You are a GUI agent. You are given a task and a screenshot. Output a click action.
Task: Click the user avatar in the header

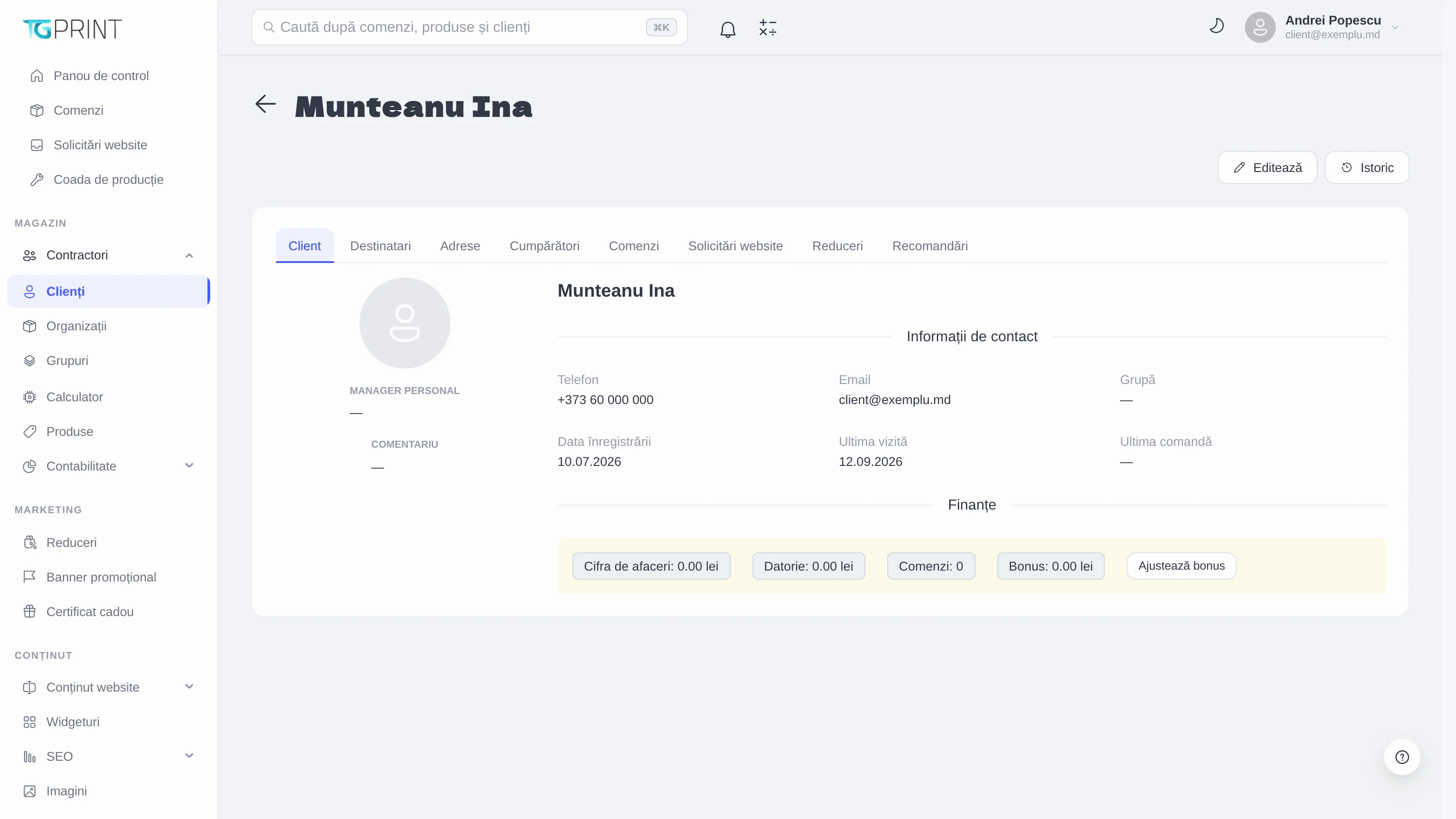1260,27
